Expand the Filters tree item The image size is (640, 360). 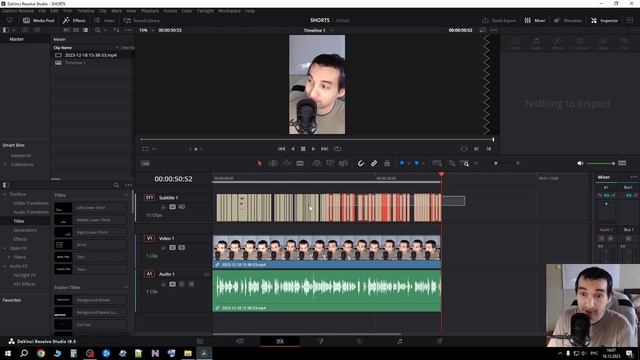point(9,257)
